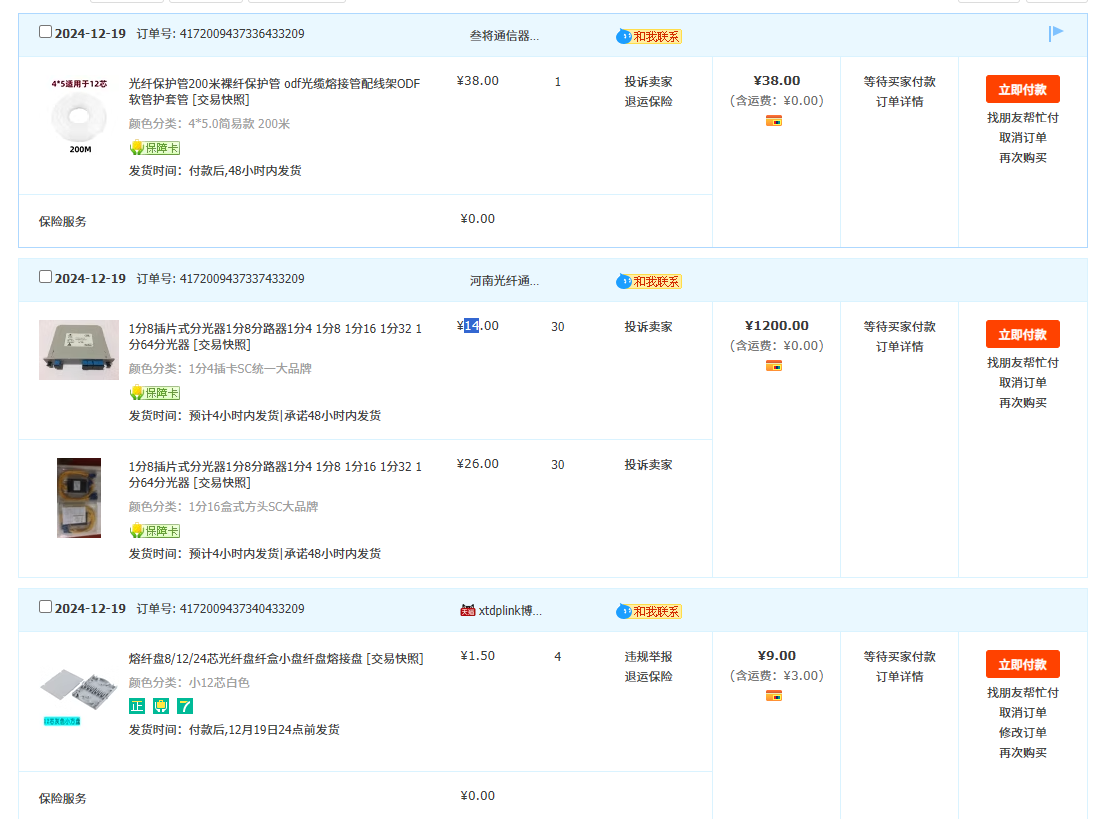
Task: Select checkbox for order 4172009437336433209
Action: tap(45, 32)
